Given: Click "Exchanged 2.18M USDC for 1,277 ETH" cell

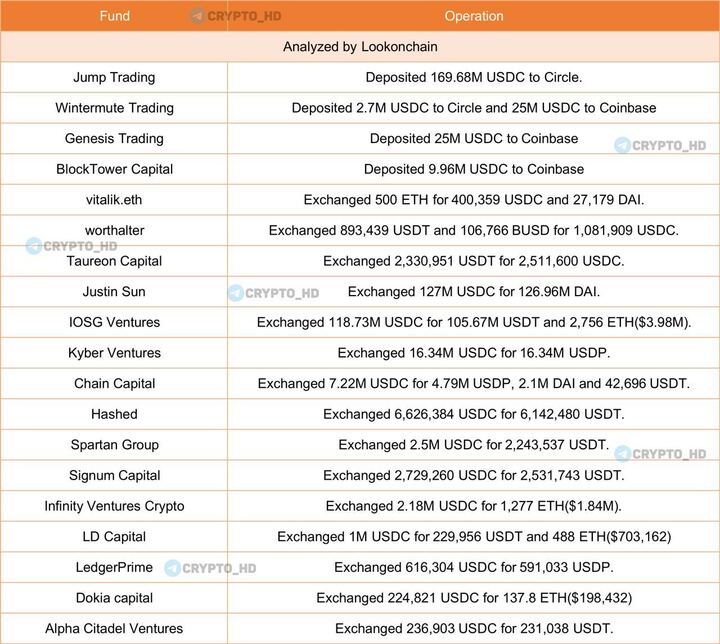Looking at the screenshot, I should (474, 506).
